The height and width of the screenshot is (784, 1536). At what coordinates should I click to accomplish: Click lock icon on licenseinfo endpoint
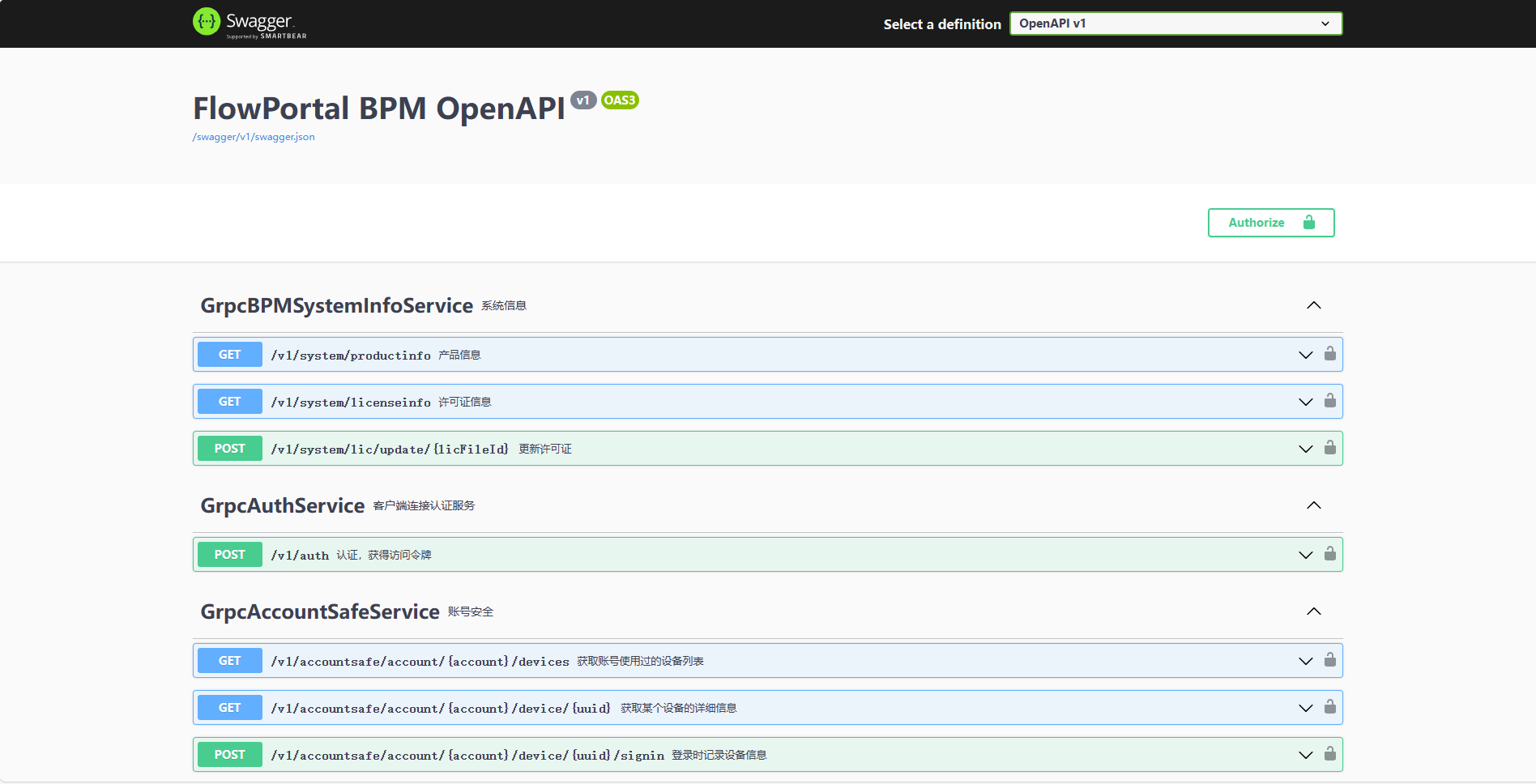pos(1329,401)
